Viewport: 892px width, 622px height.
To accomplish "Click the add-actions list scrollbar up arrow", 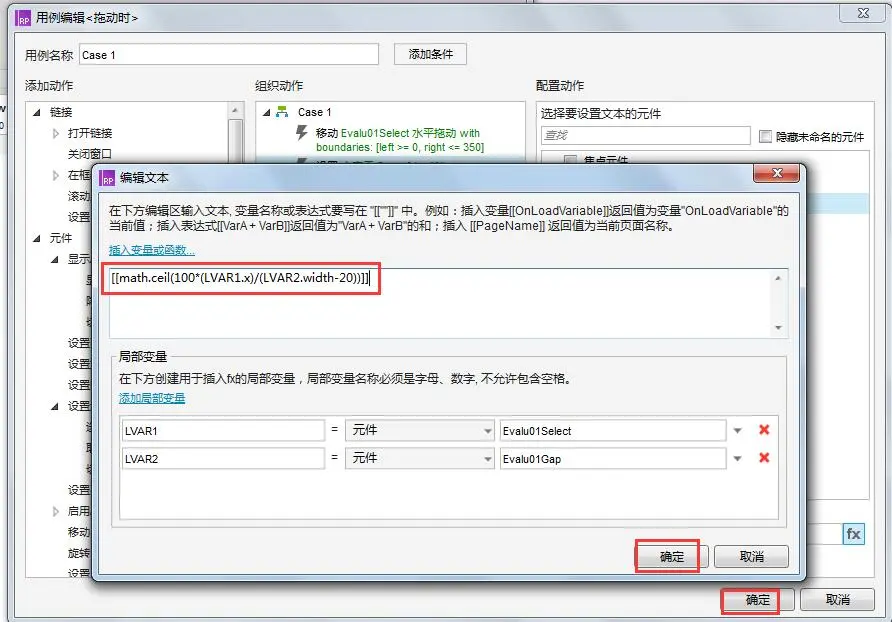I will point(236,110).
